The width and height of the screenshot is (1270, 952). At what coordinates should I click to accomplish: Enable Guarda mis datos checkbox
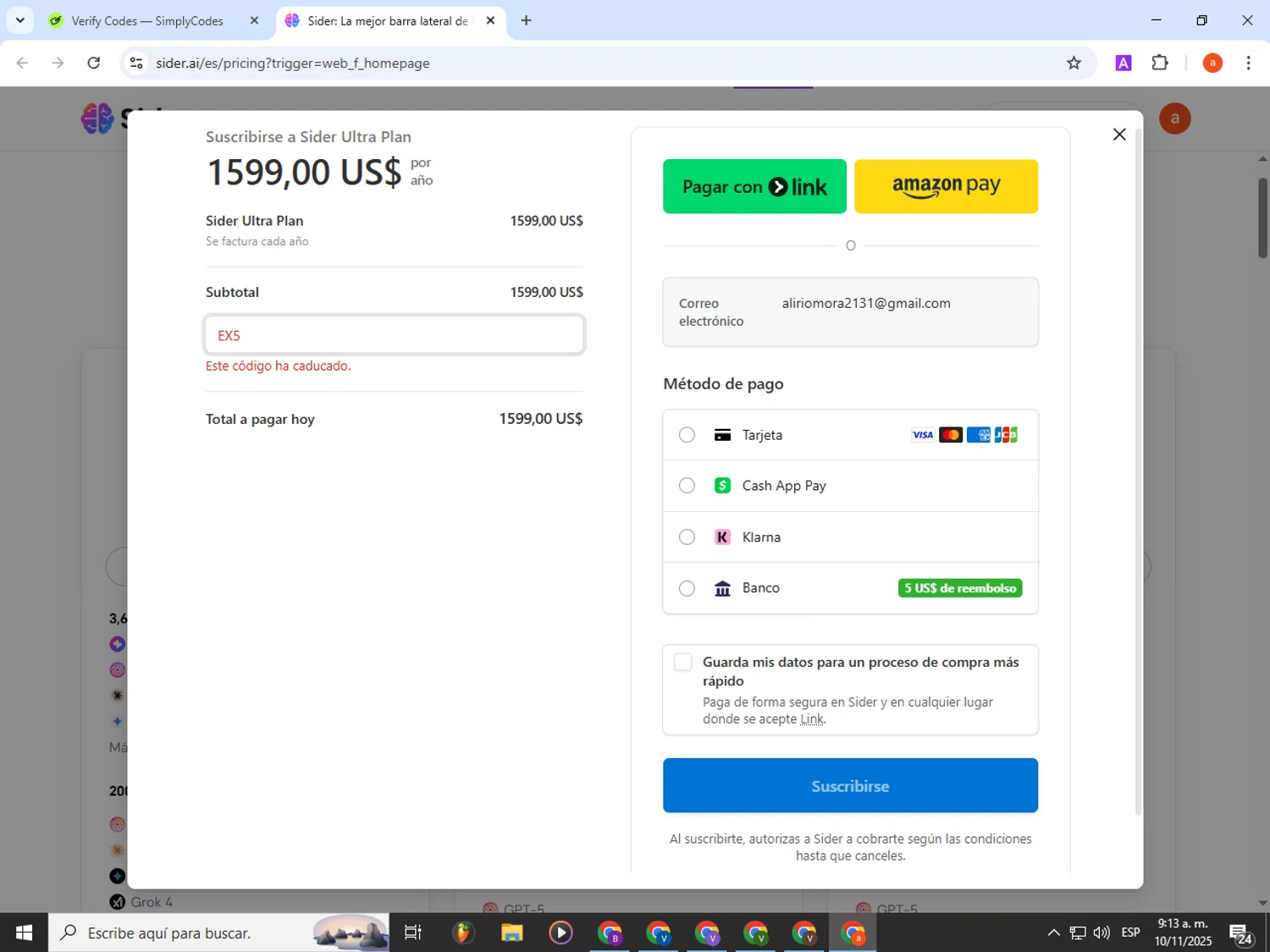(683, 663)
